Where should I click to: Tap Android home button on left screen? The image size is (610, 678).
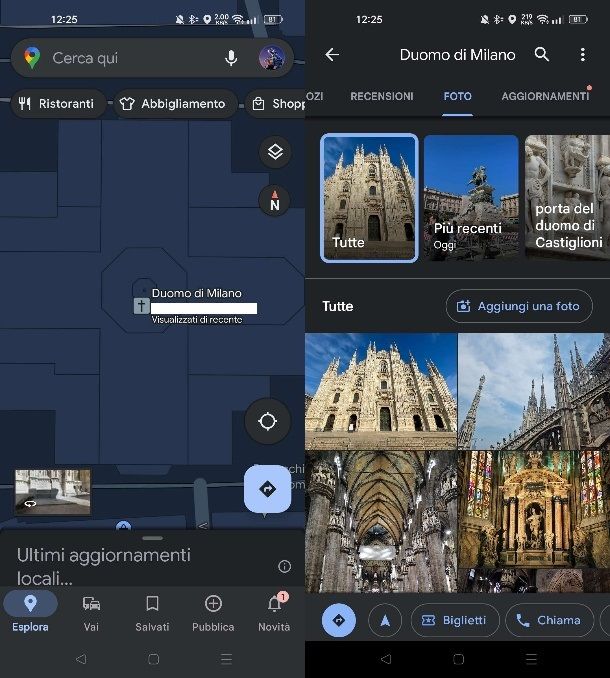point(153,659)
